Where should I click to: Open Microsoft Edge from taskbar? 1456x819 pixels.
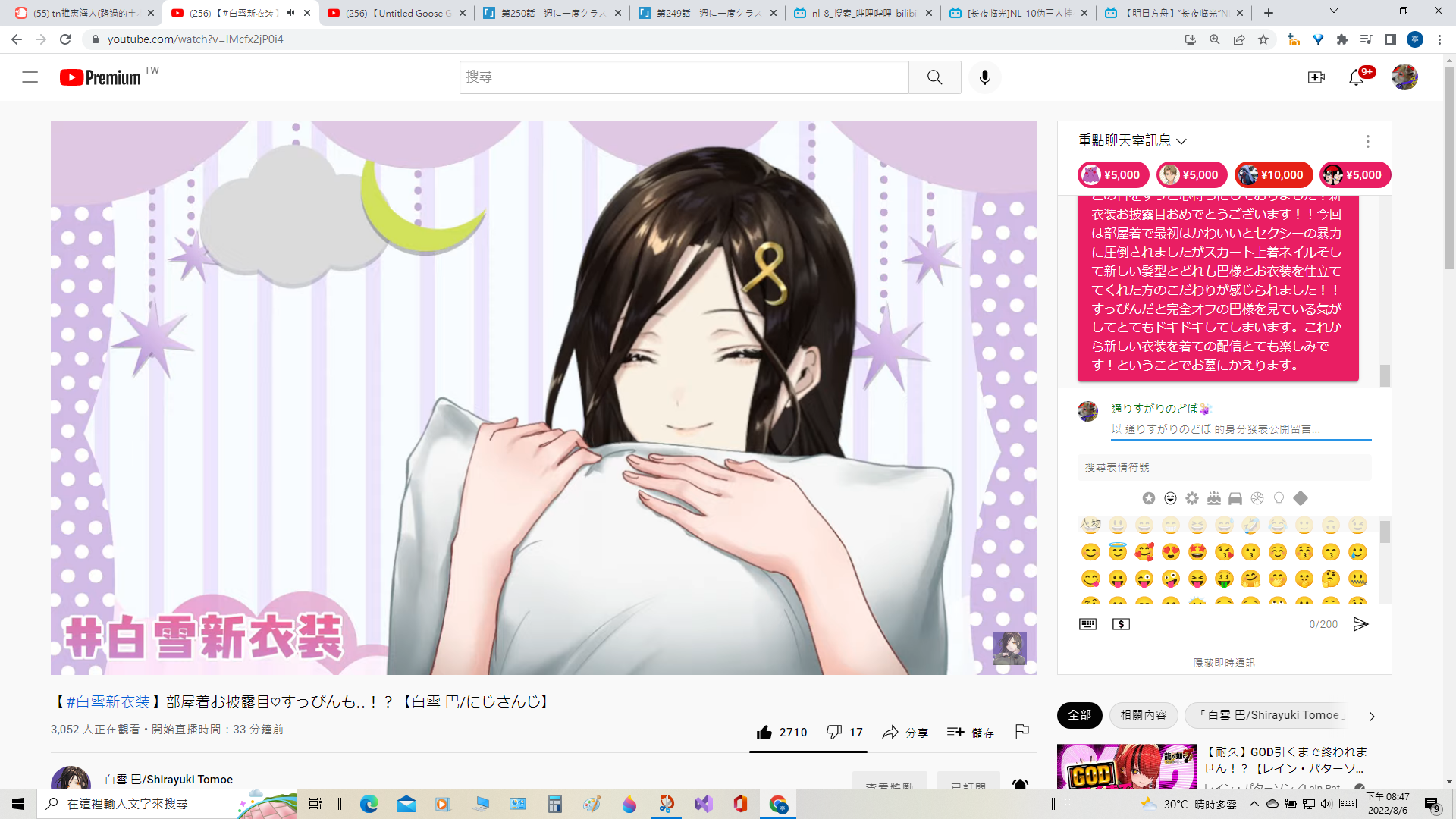(x=369, y=804)
